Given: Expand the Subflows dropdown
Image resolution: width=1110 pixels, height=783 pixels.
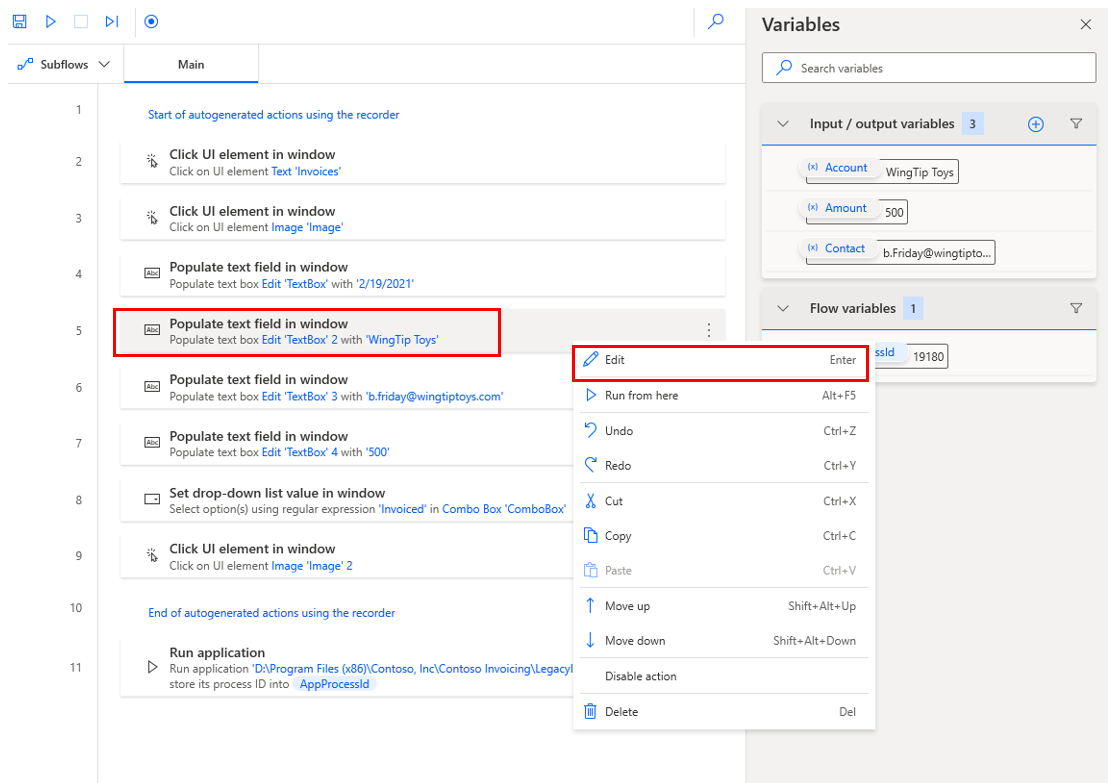Looking at the screenshot, I should 64,63.
